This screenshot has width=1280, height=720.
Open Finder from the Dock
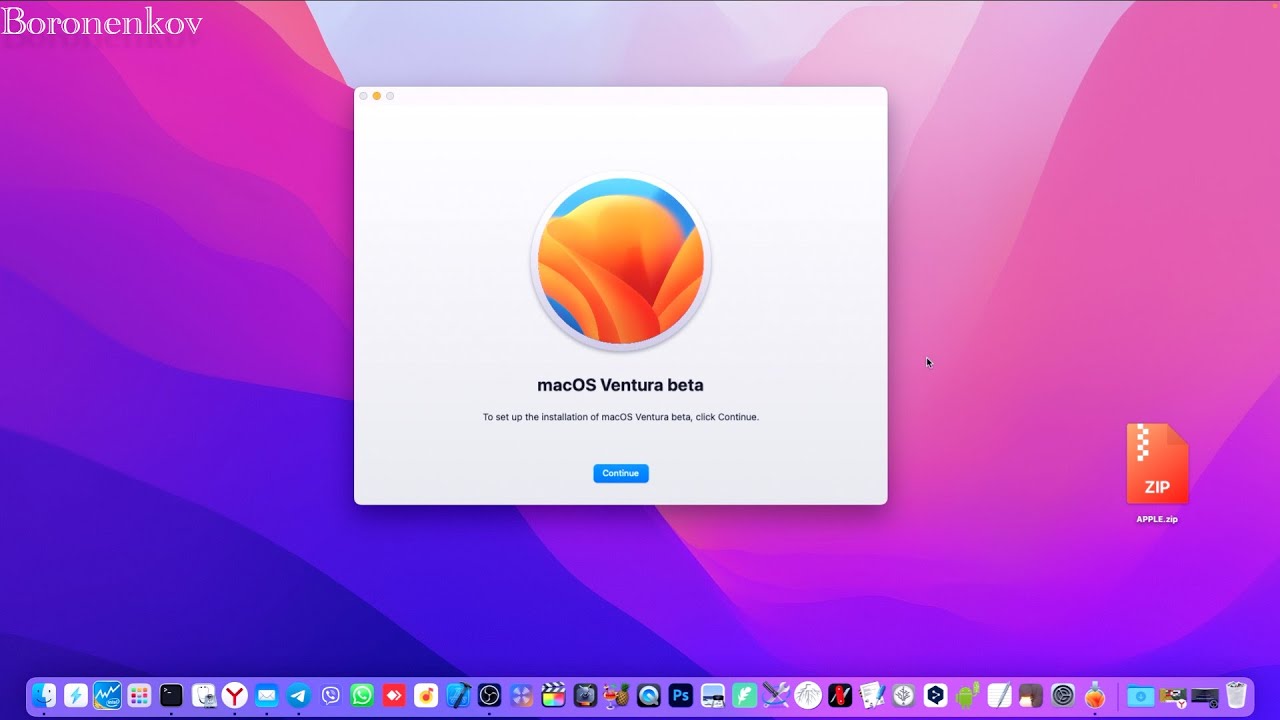click(44, 695)
